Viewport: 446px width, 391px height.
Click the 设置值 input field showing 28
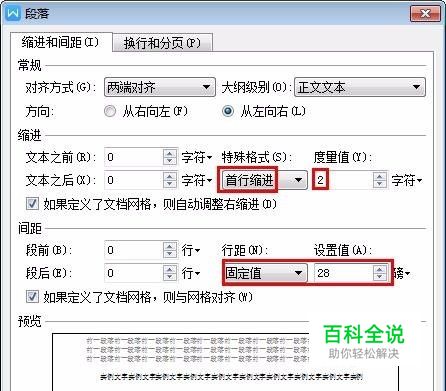(344, 273)
